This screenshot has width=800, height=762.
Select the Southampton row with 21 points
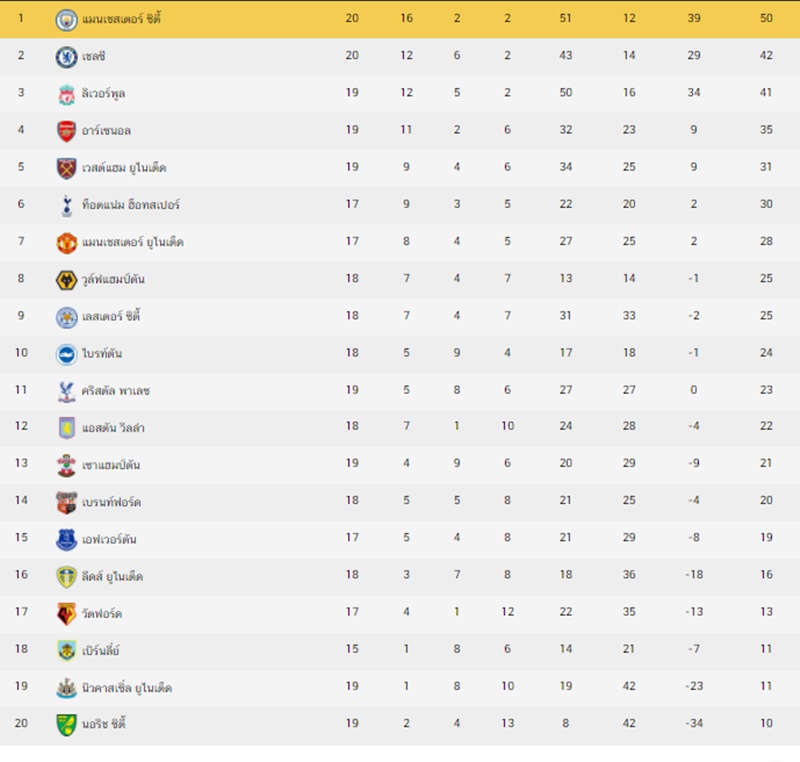point(400,464)
